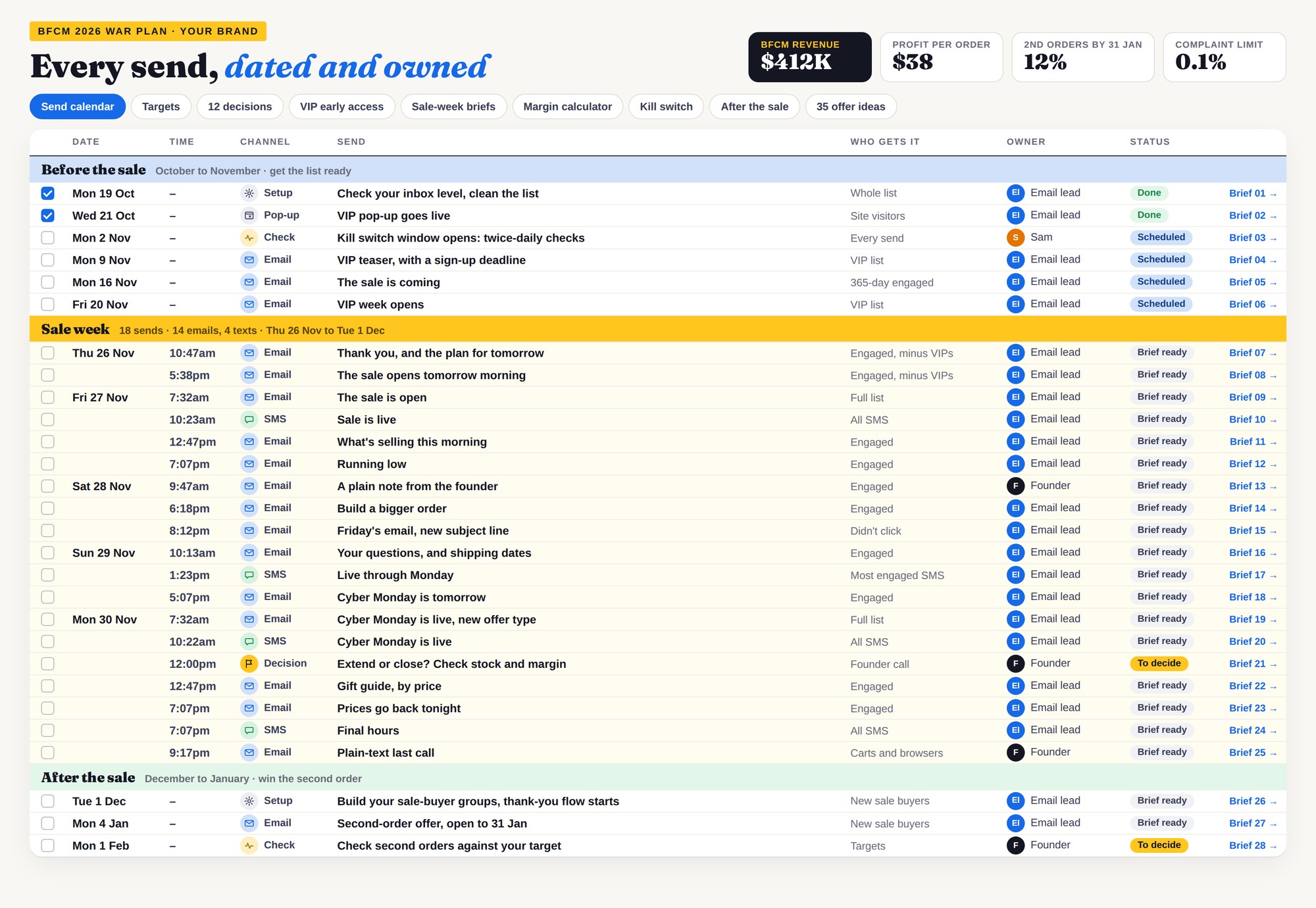Open the Brief 01 link

(1252, 193)
